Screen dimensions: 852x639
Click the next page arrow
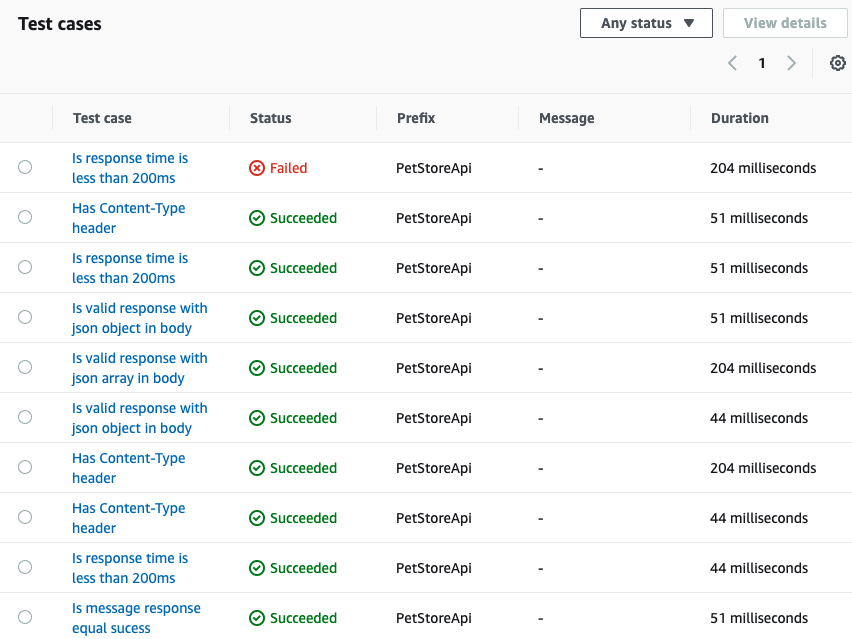tap(791, 63)
